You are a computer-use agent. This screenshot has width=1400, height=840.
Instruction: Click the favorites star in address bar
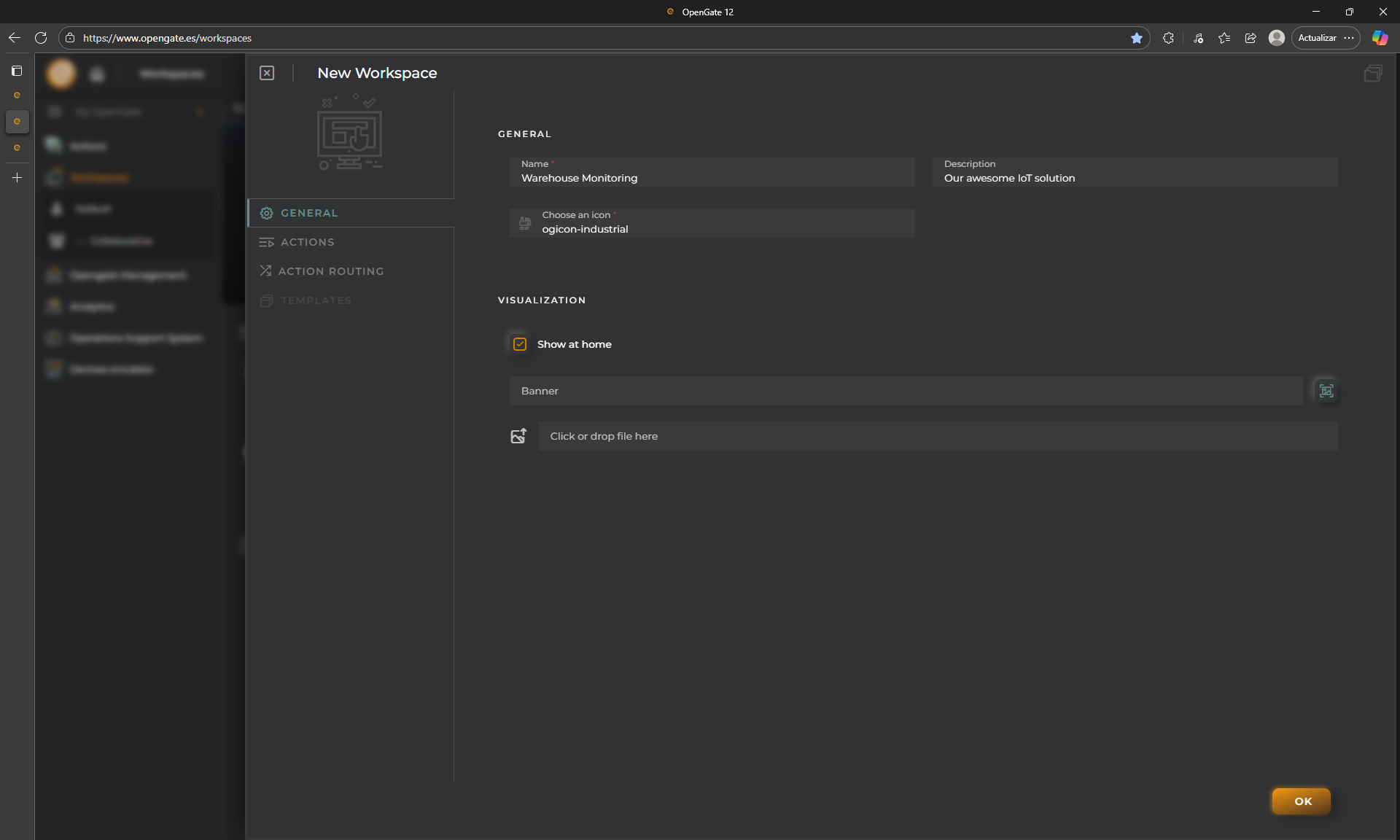(x=1136, y=38)
